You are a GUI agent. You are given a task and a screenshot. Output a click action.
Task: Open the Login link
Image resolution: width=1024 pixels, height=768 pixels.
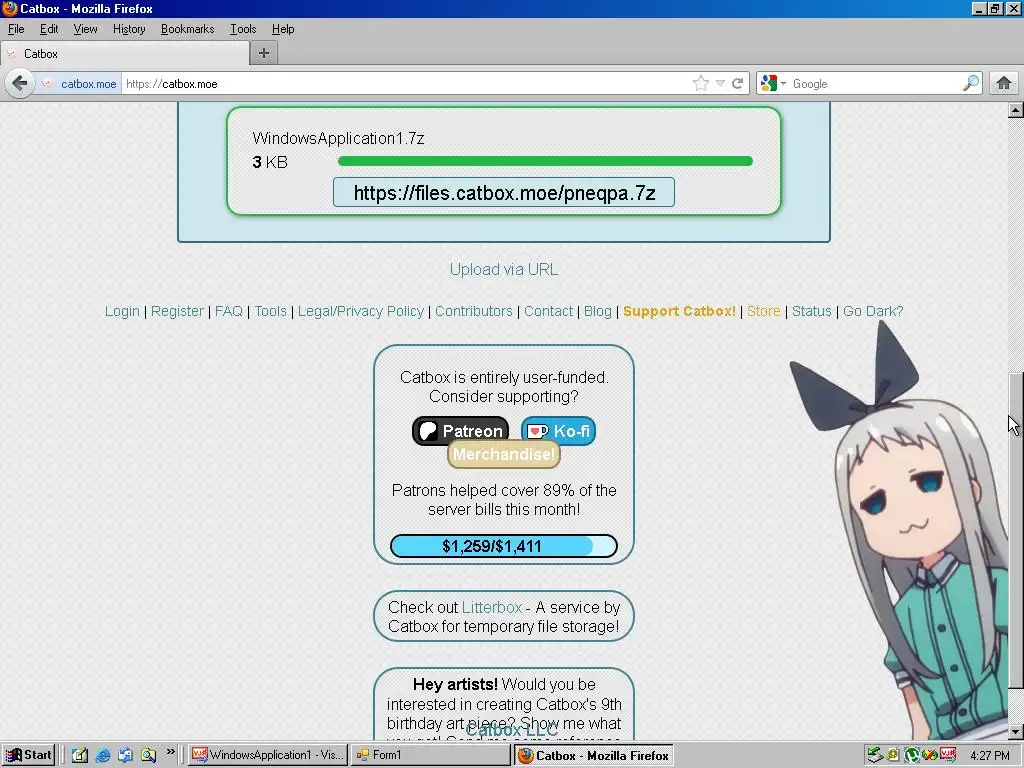[122, 312]
